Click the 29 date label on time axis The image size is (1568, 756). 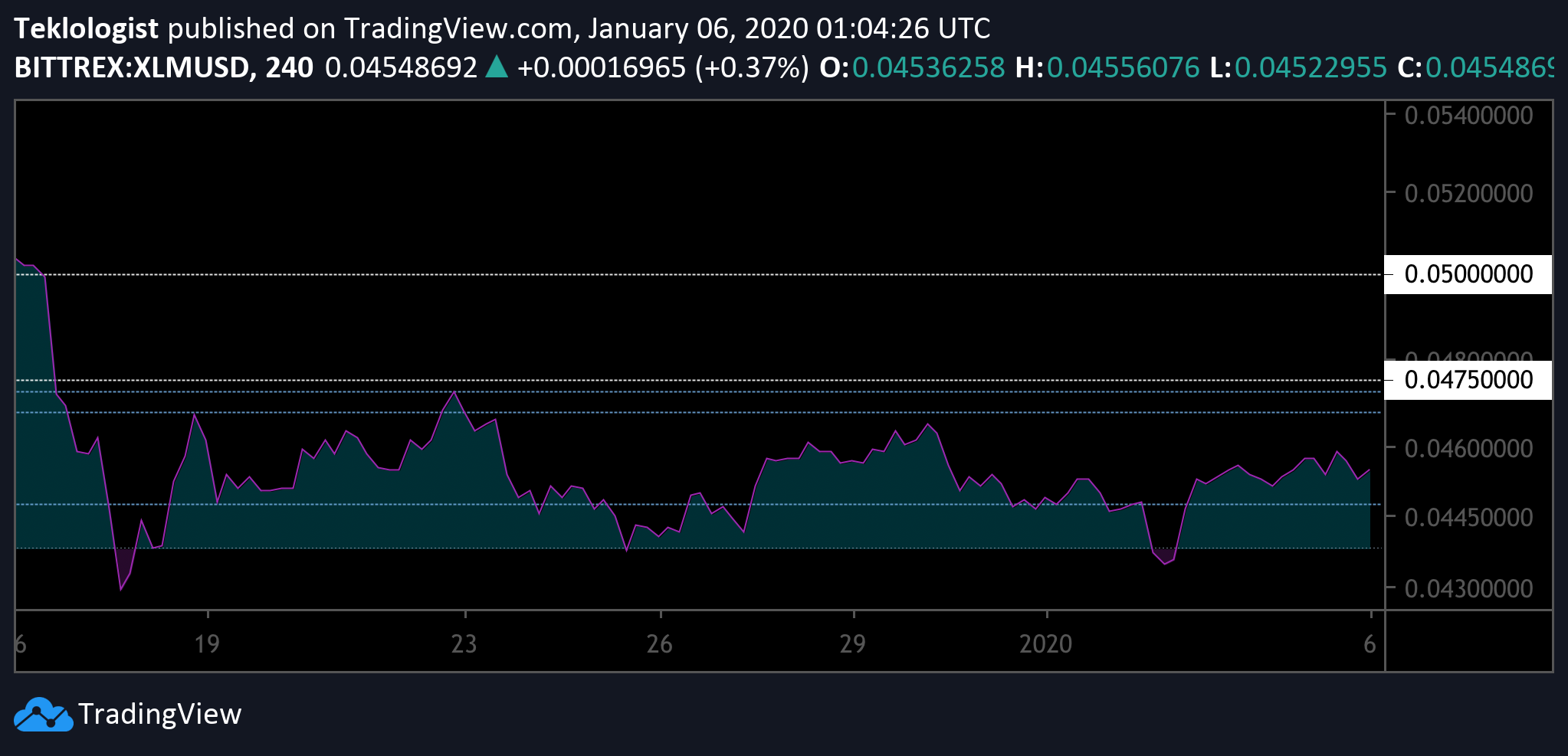pyautogui.click(x=852, y=644)
